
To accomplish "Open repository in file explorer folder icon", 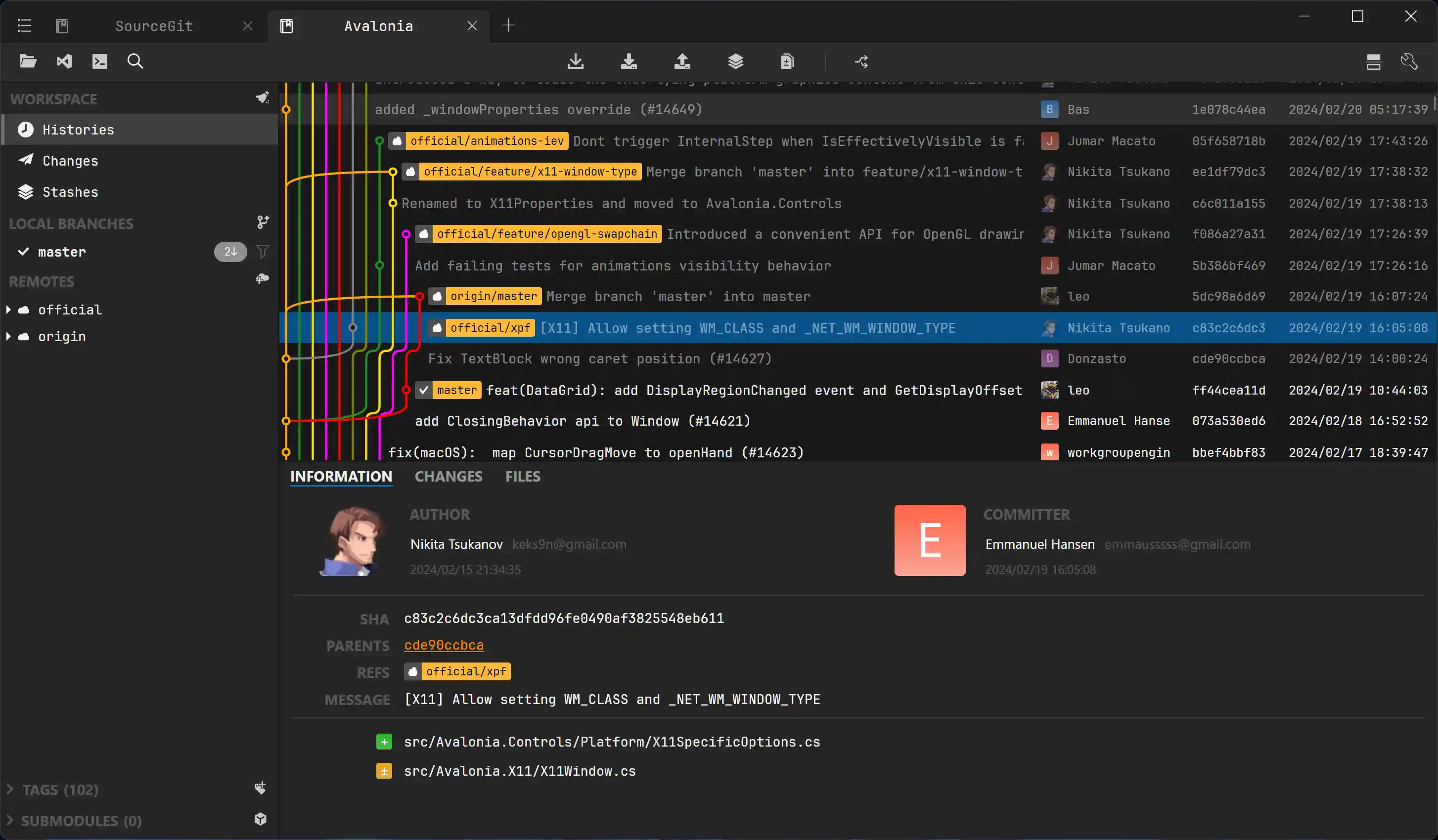I will pyautogui.click(x=28, y=61).
